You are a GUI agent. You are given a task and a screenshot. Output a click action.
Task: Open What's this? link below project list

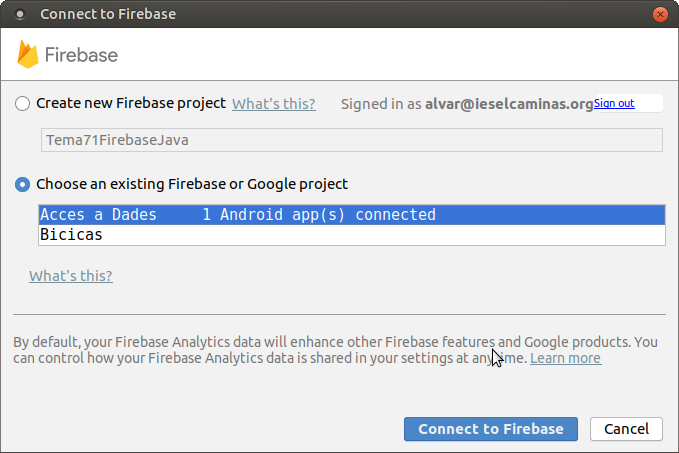(71, 276)
